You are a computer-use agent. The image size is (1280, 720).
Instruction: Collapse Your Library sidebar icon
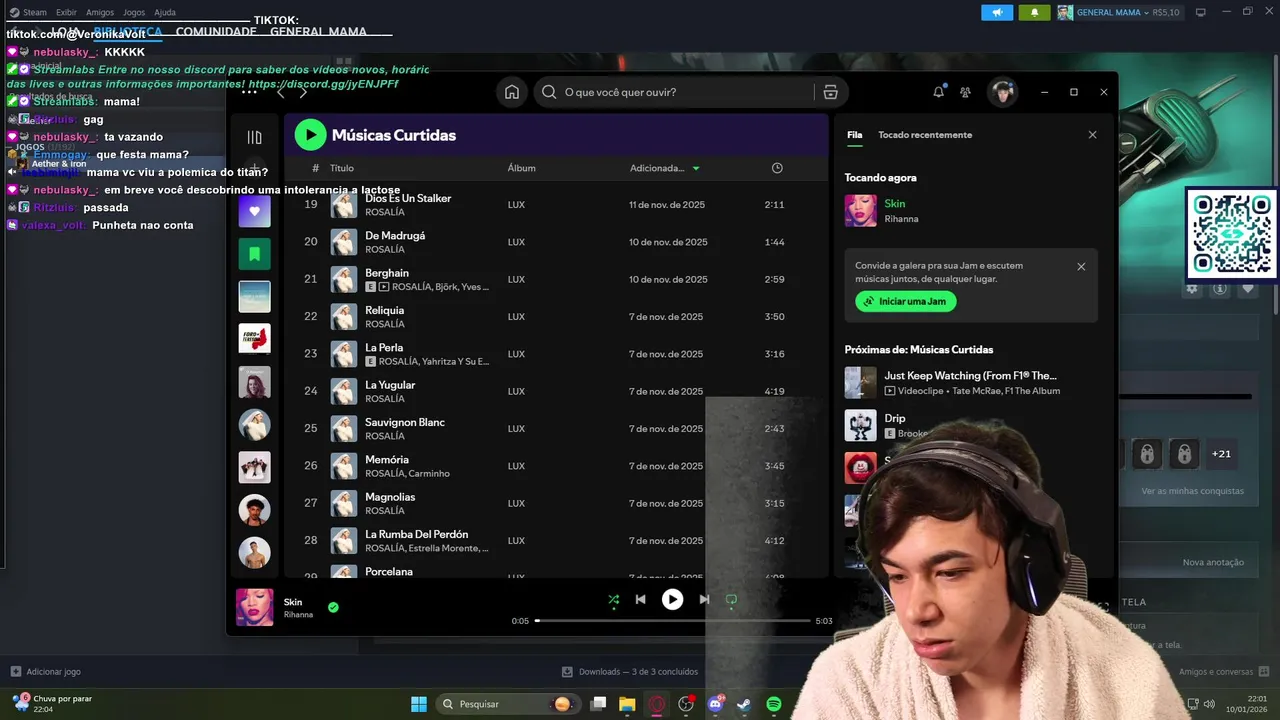point(254,137)
